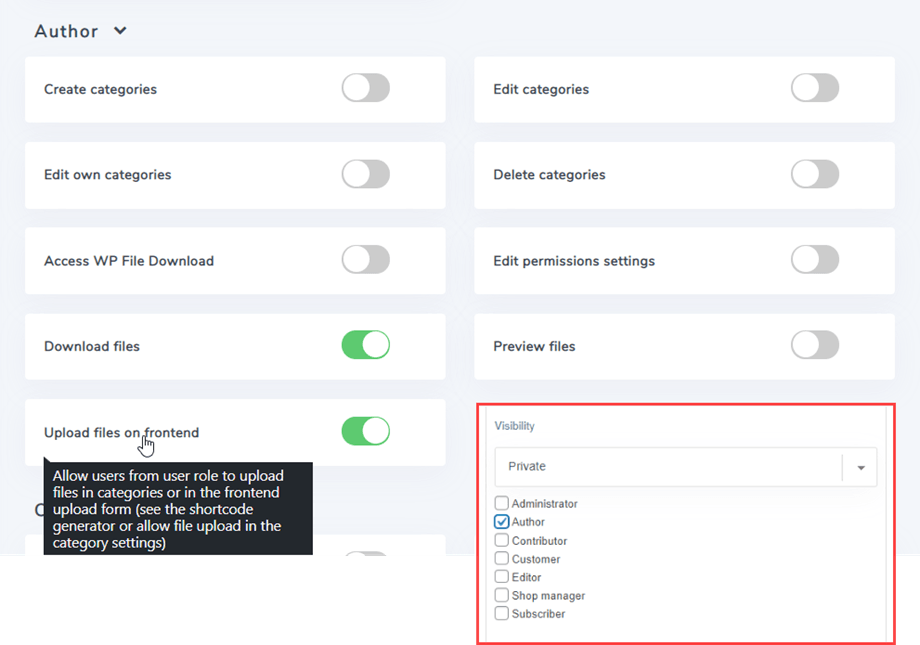Collapse the Author section chevron

(120, 31)
